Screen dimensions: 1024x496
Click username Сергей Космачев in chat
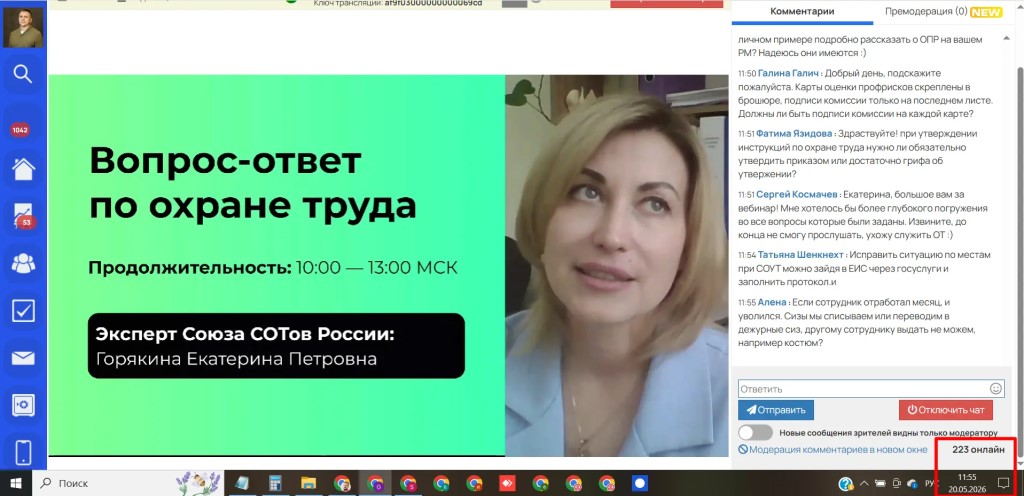(x=797, y=194)
